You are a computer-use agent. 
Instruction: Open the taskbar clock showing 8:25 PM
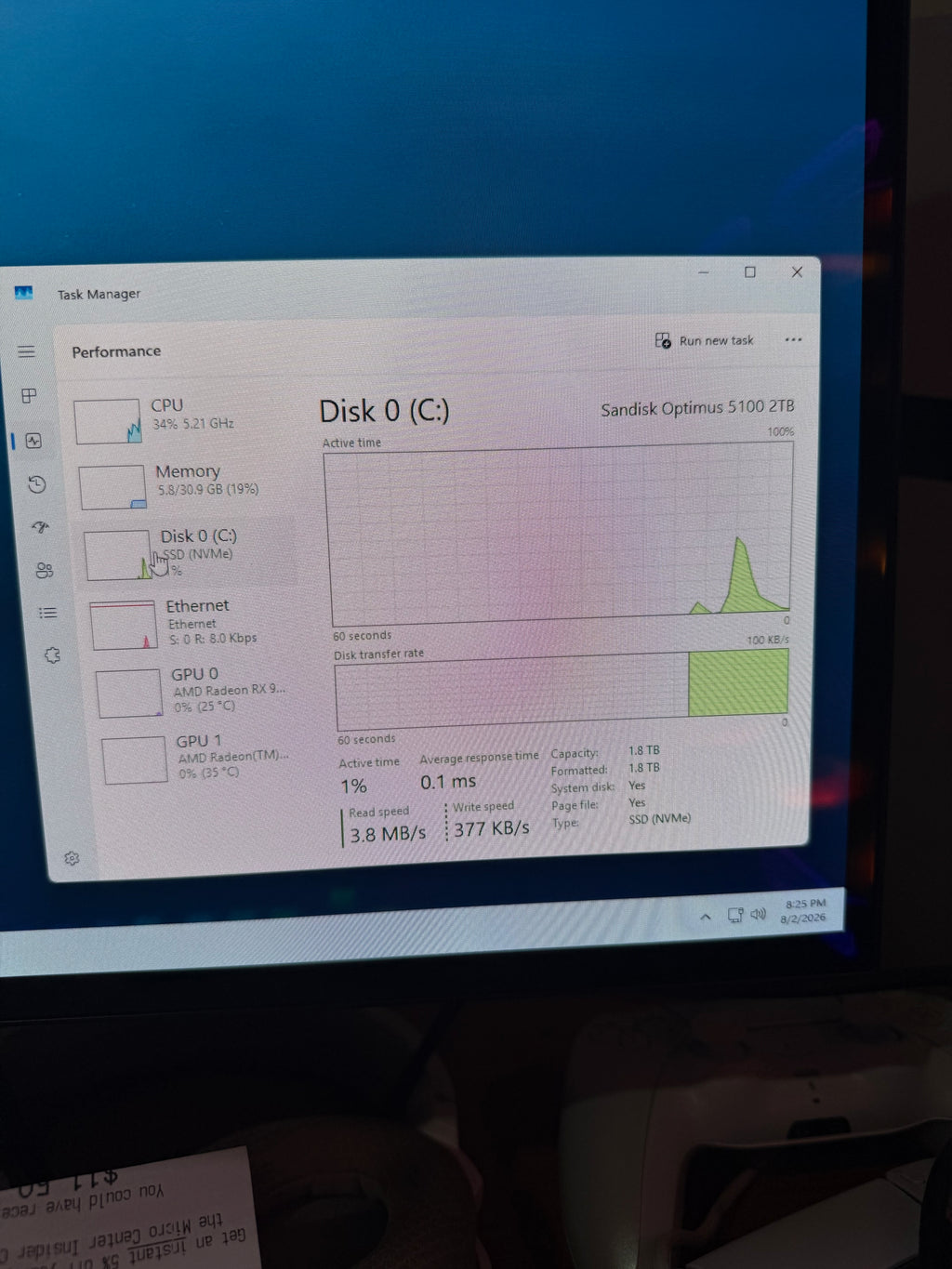(804, 910)
